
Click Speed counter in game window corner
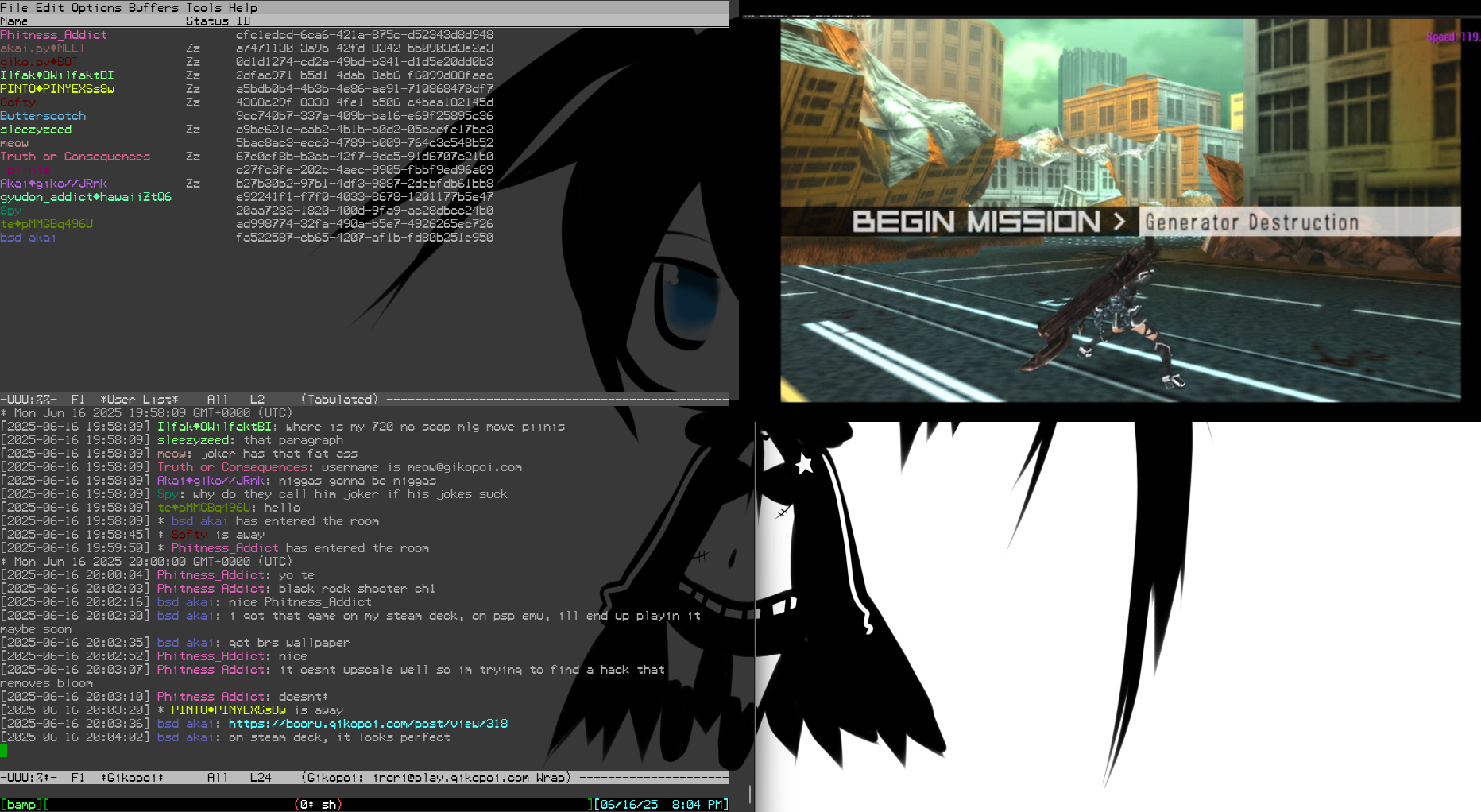point(1453,37)
